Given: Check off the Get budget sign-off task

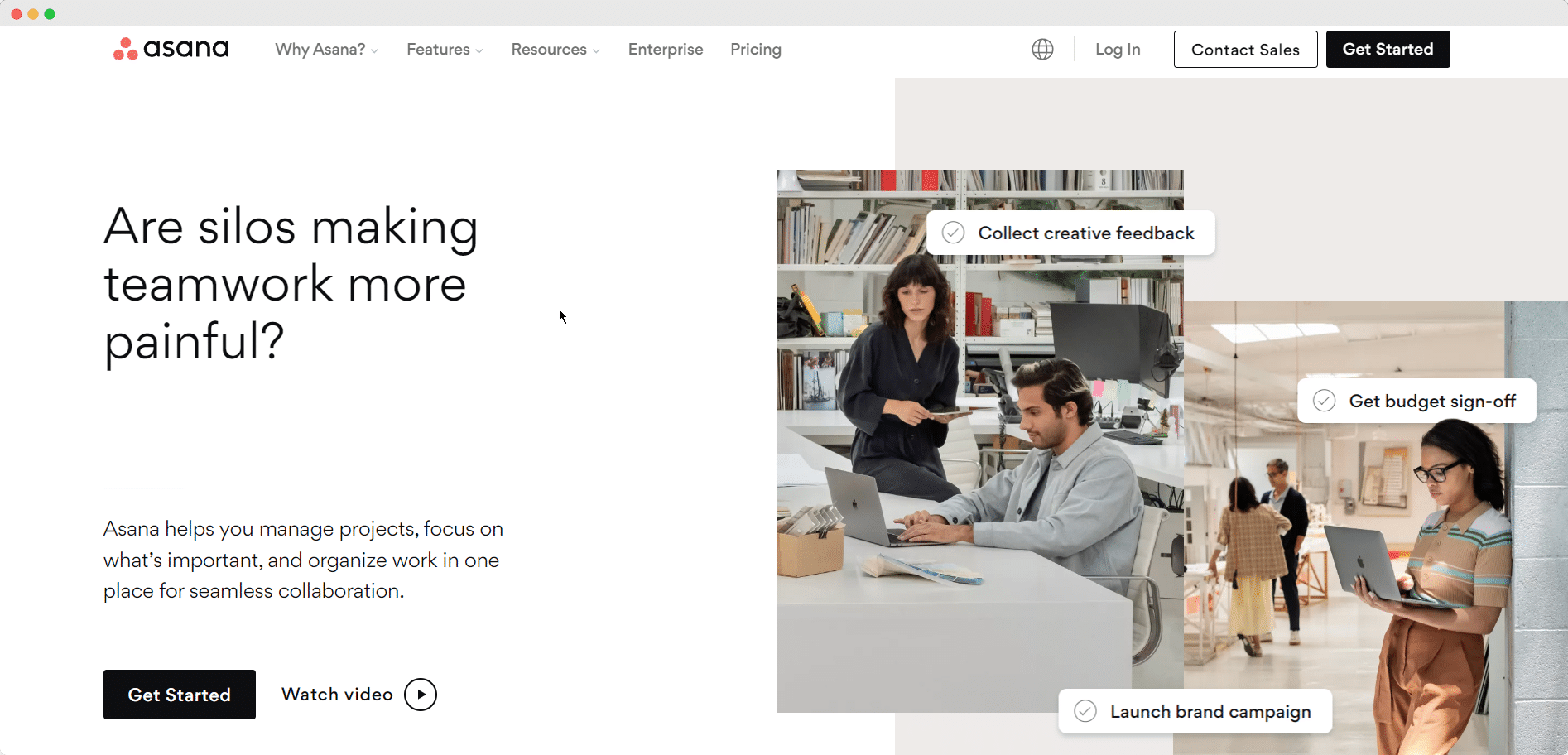Looking at the screenshot, I should tap(1324, 401).
